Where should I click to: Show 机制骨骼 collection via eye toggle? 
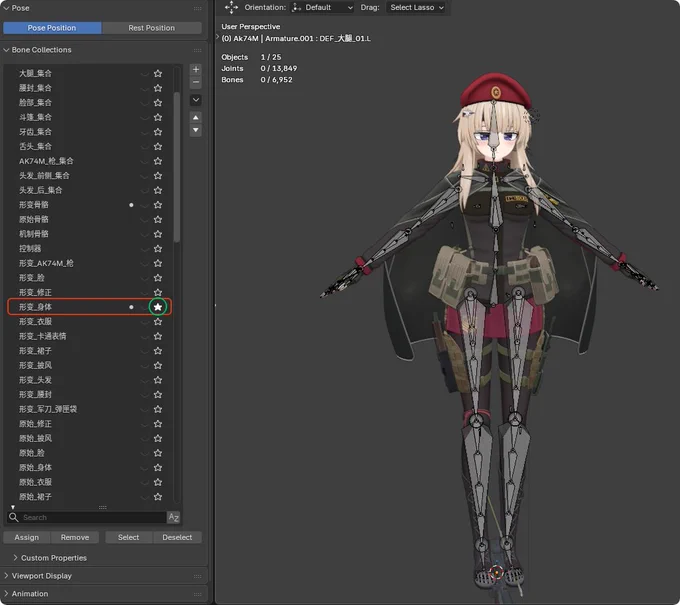pyautogui.click(x=144, y=234)
